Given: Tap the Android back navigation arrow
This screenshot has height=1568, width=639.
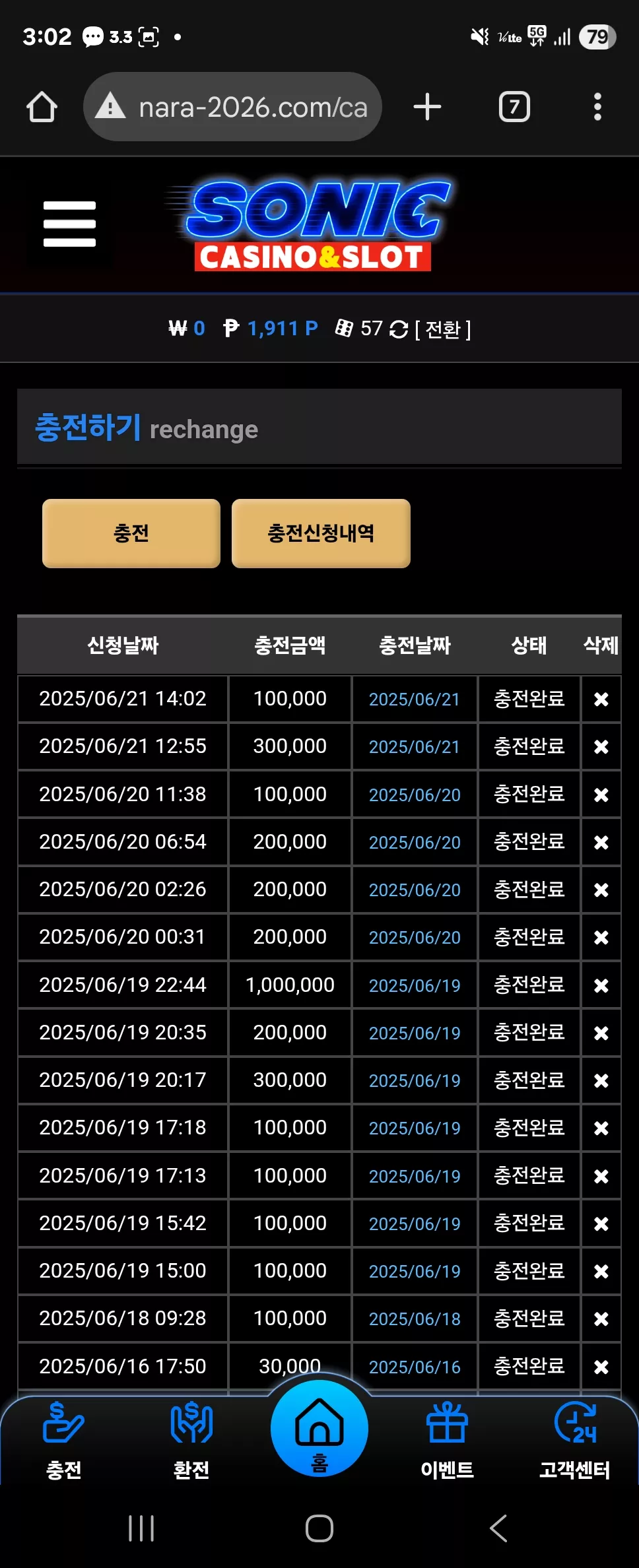Looking at the screenshot, I should (498, 1528).
